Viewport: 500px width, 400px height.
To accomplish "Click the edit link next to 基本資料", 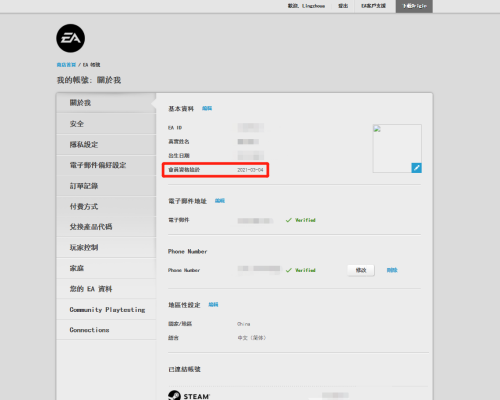I will click(207, 108).
